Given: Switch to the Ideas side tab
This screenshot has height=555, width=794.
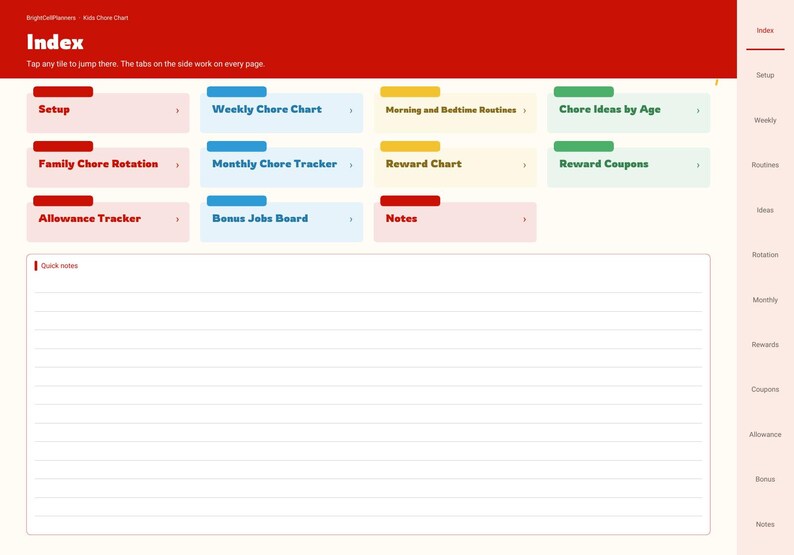Looking at the screenshot, I should pyautogui.click(x=765, y=210).
